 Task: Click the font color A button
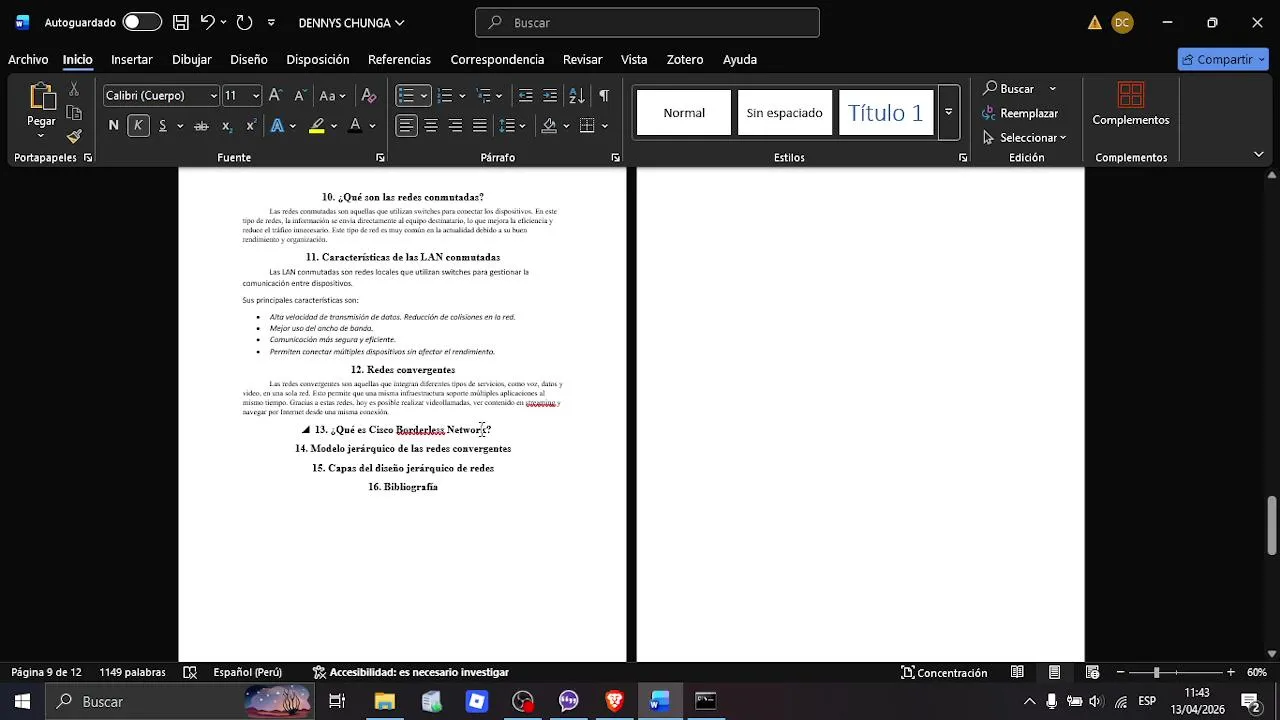click(x=355, y=125)
